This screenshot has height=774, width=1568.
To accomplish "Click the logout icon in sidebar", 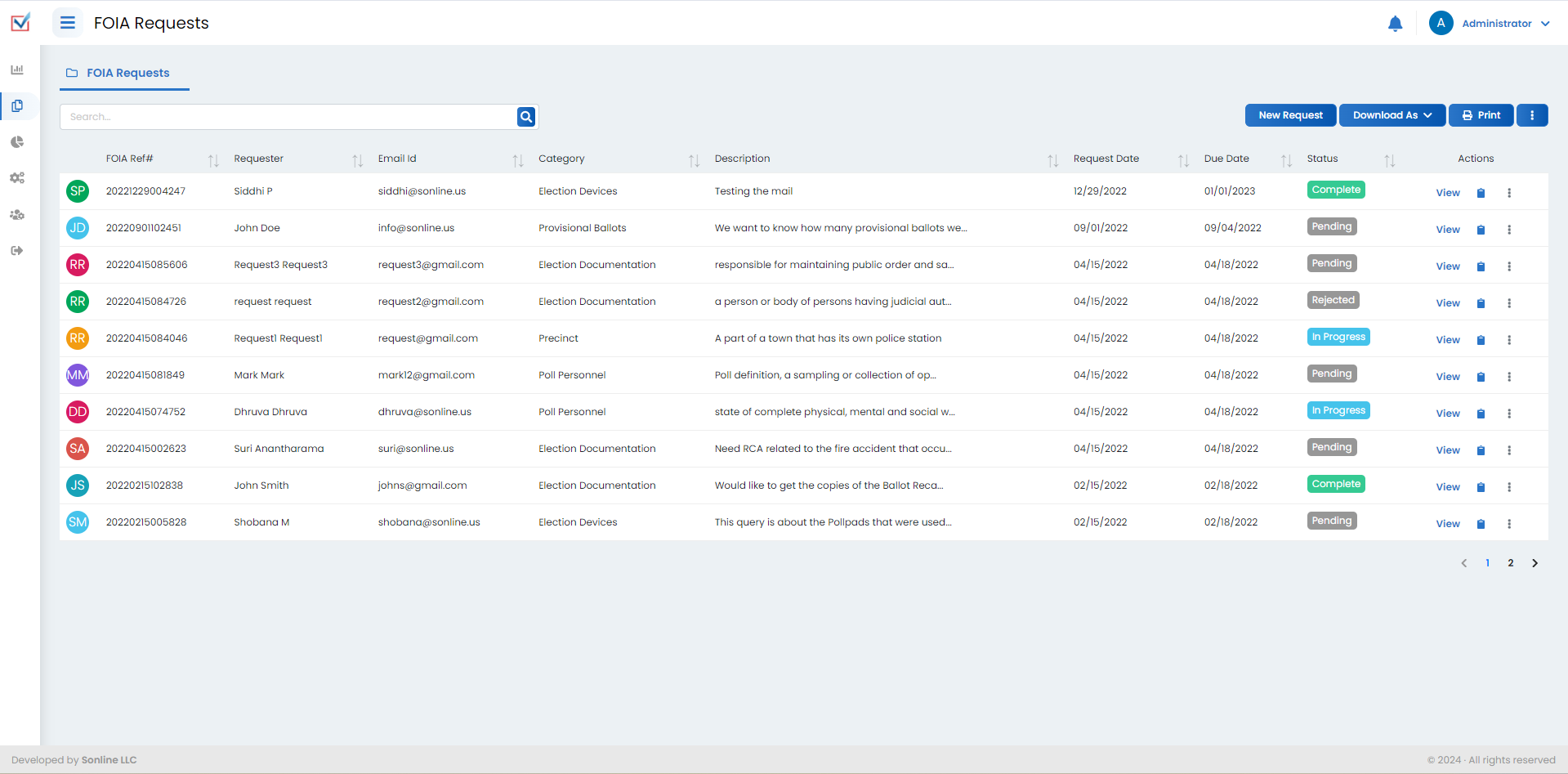I will (x=17, y=251).
